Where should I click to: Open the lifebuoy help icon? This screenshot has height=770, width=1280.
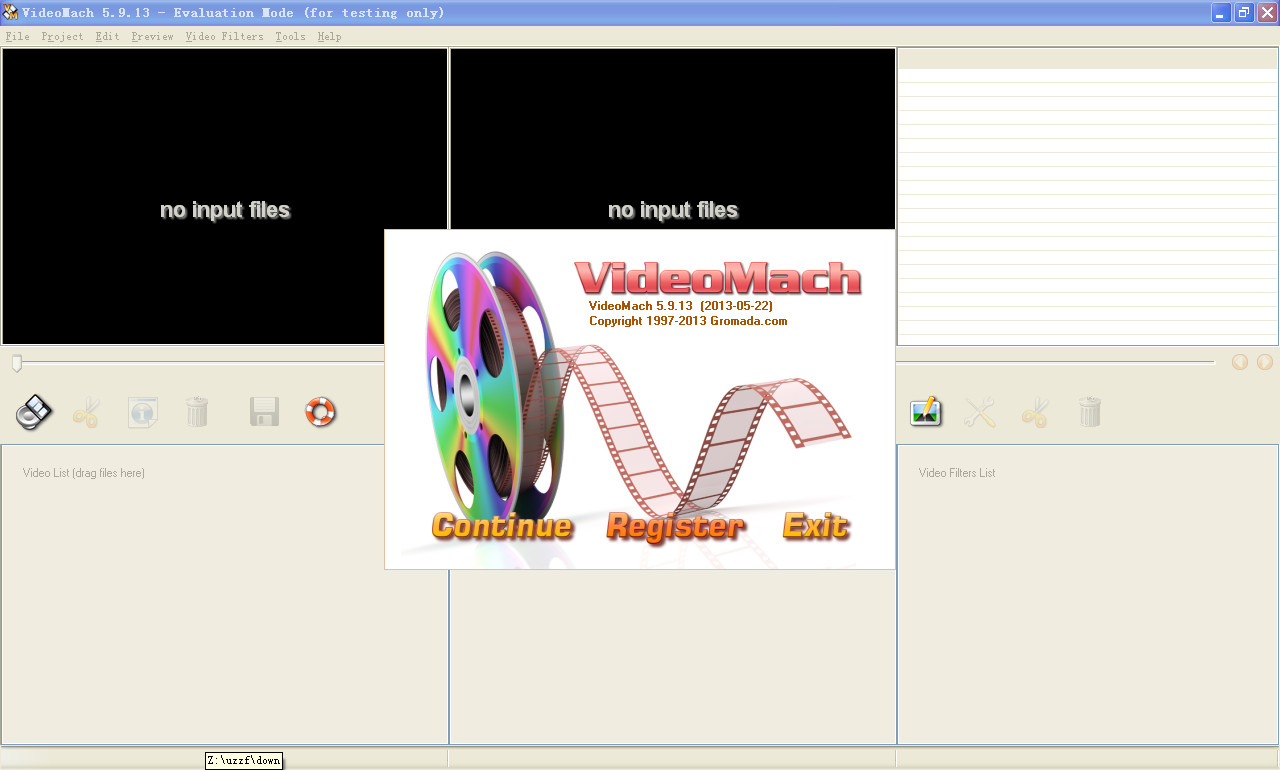tap(320, 412)
